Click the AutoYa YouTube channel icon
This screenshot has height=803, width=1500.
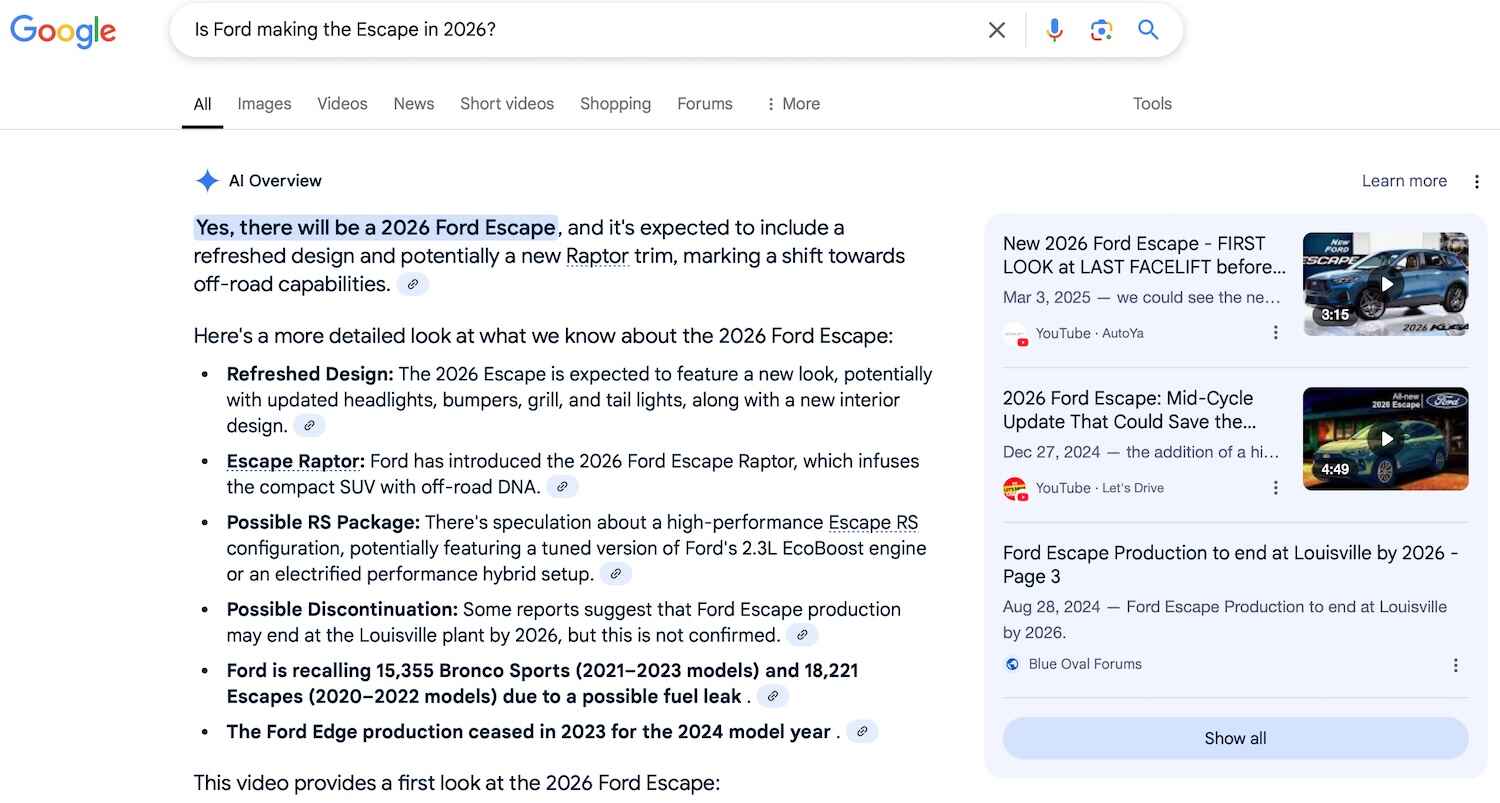pos(1015,334)
